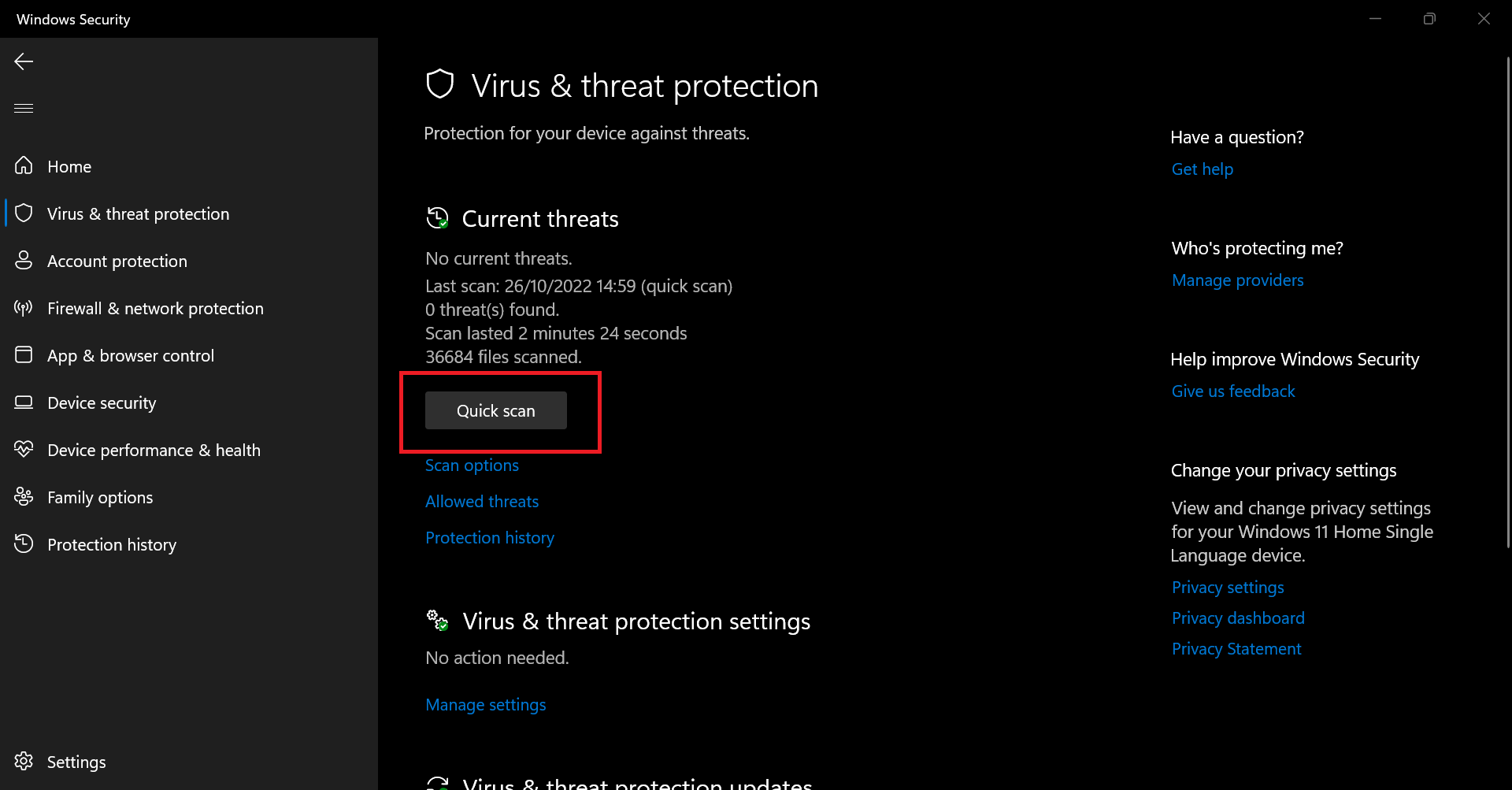This screenshot has width=1512, height=790.
Task: Open the hamburger navigation menu
Action: coord(23,108)
